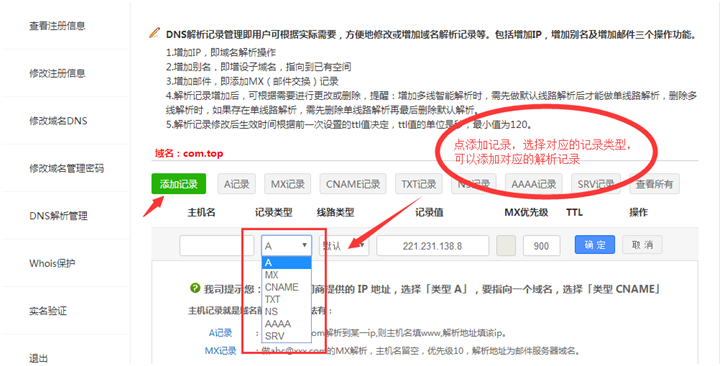
Task: Click the record value field showing 221.231.138.8
Action: click(432, 245)
